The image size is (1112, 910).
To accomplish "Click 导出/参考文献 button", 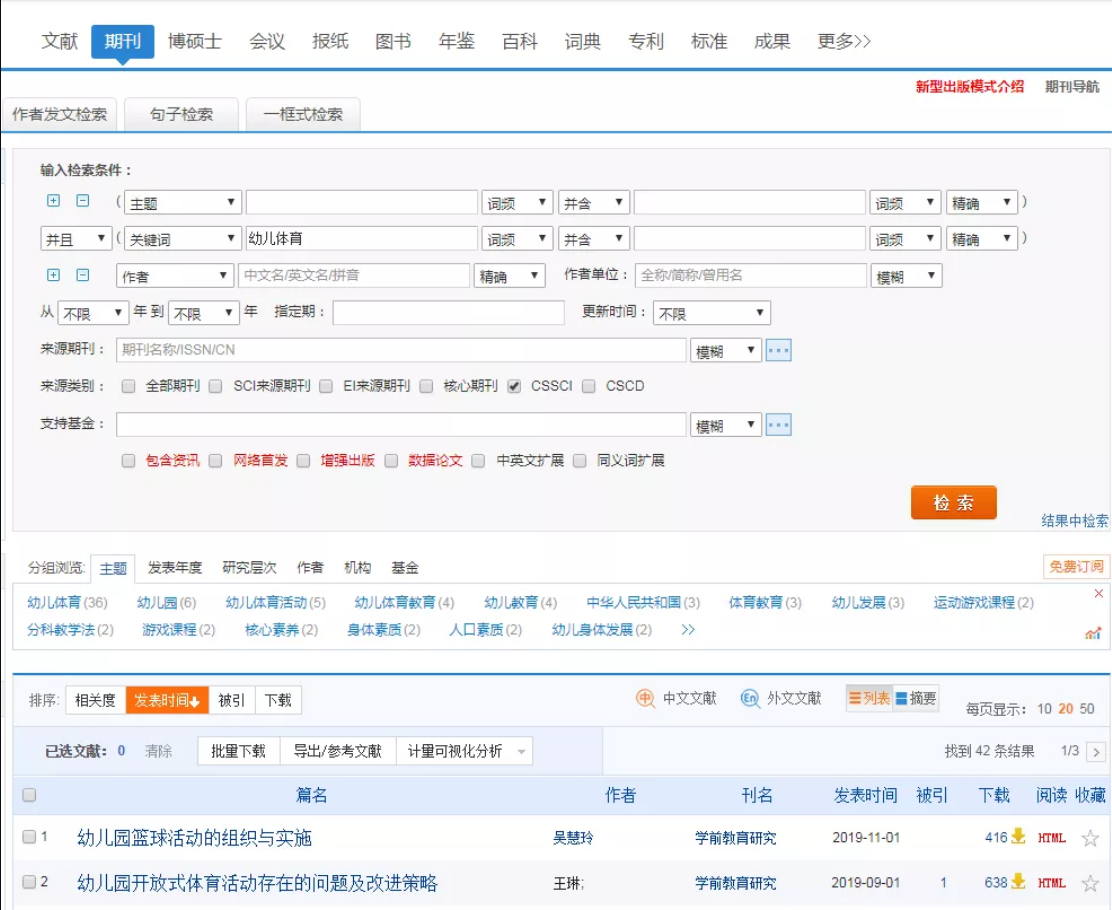I will (338, 751).
